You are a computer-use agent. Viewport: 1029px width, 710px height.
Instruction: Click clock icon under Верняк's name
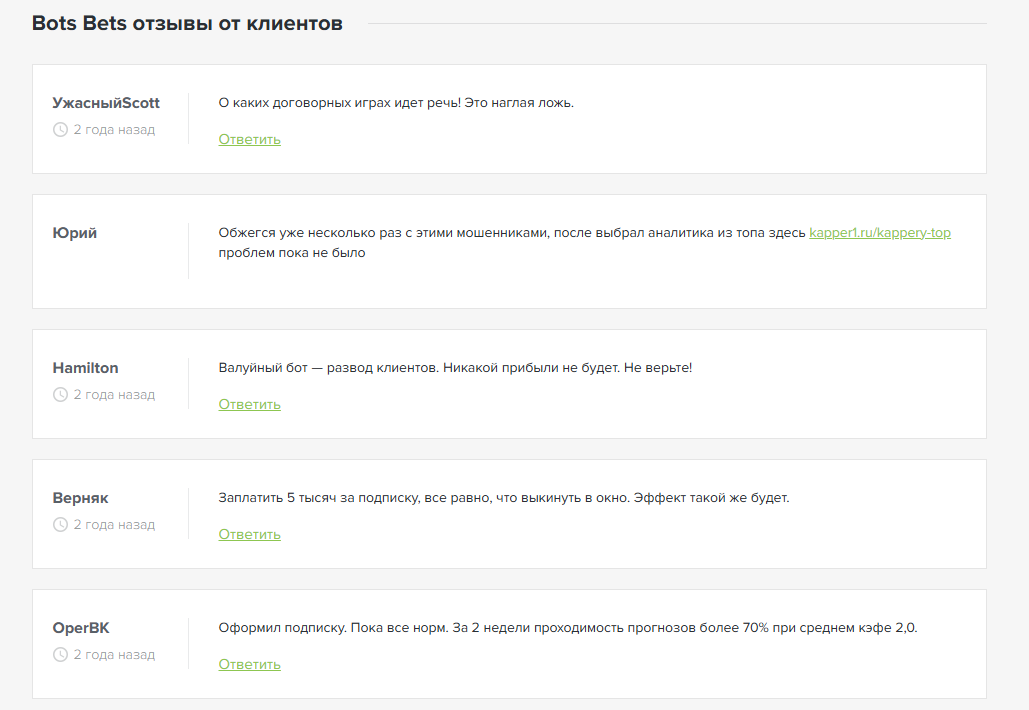coord(60,525)
